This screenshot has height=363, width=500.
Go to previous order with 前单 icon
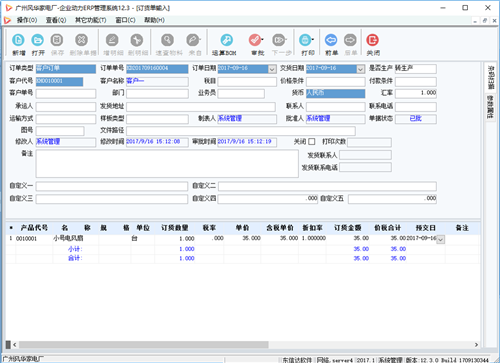click(331, 40)
